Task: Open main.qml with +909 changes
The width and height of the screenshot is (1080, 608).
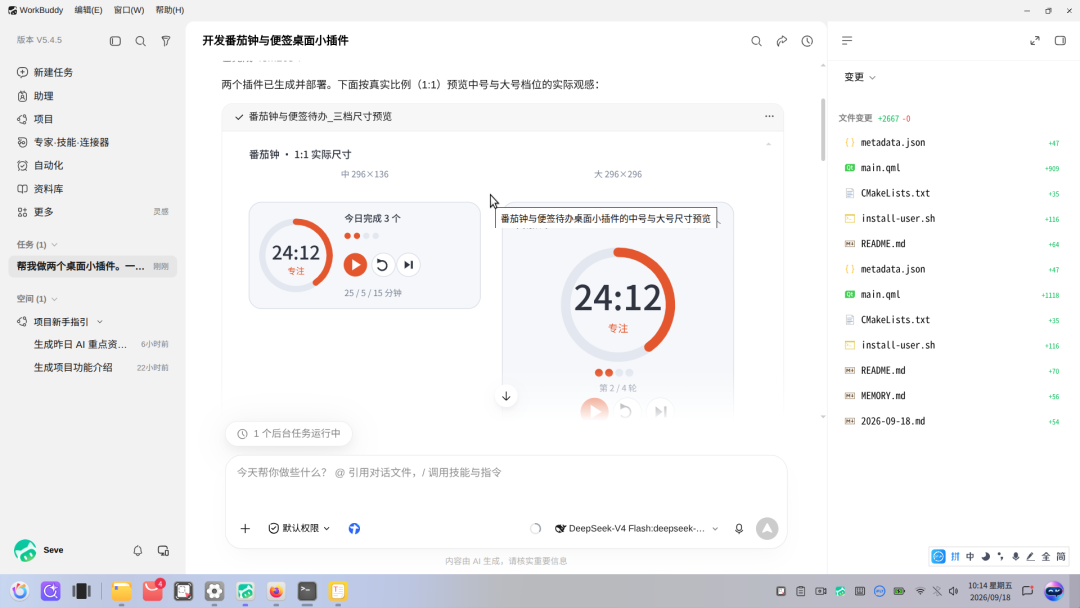Action: pyautogui.click(x=953, y=168)
